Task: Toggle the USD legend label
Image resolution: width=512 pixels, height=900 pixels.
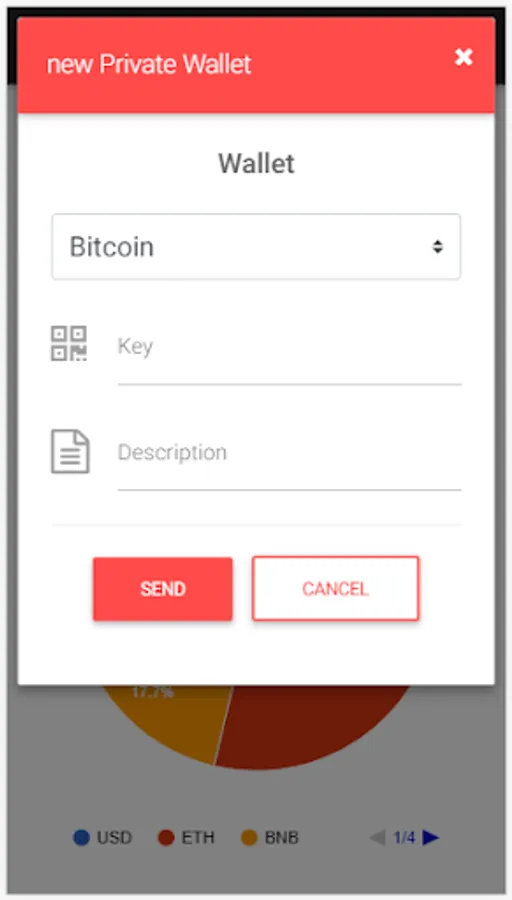Action: pyautogui.click(x=114, y=838)
